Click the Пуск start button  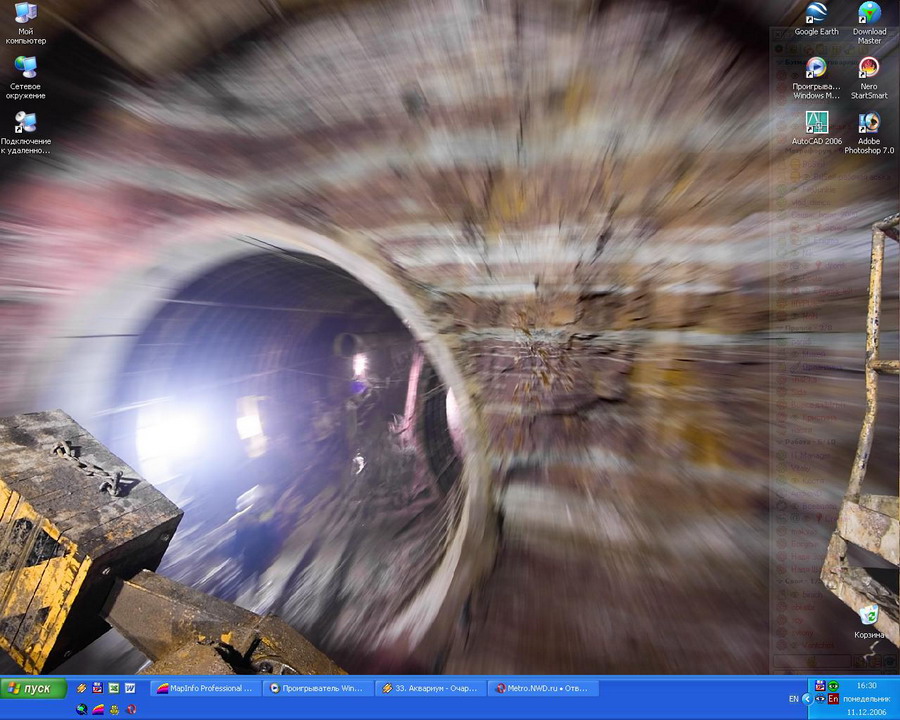[x=33, y=688]
